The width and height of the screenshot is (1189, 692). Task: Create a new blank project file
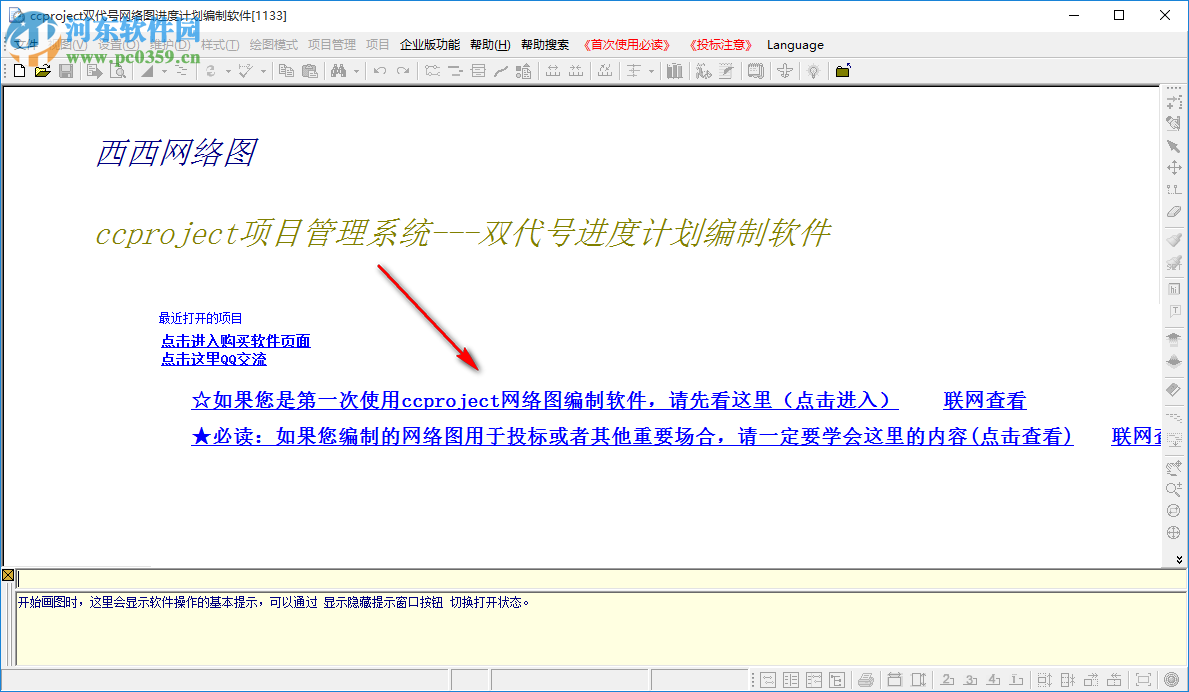[x=18, y=70]
